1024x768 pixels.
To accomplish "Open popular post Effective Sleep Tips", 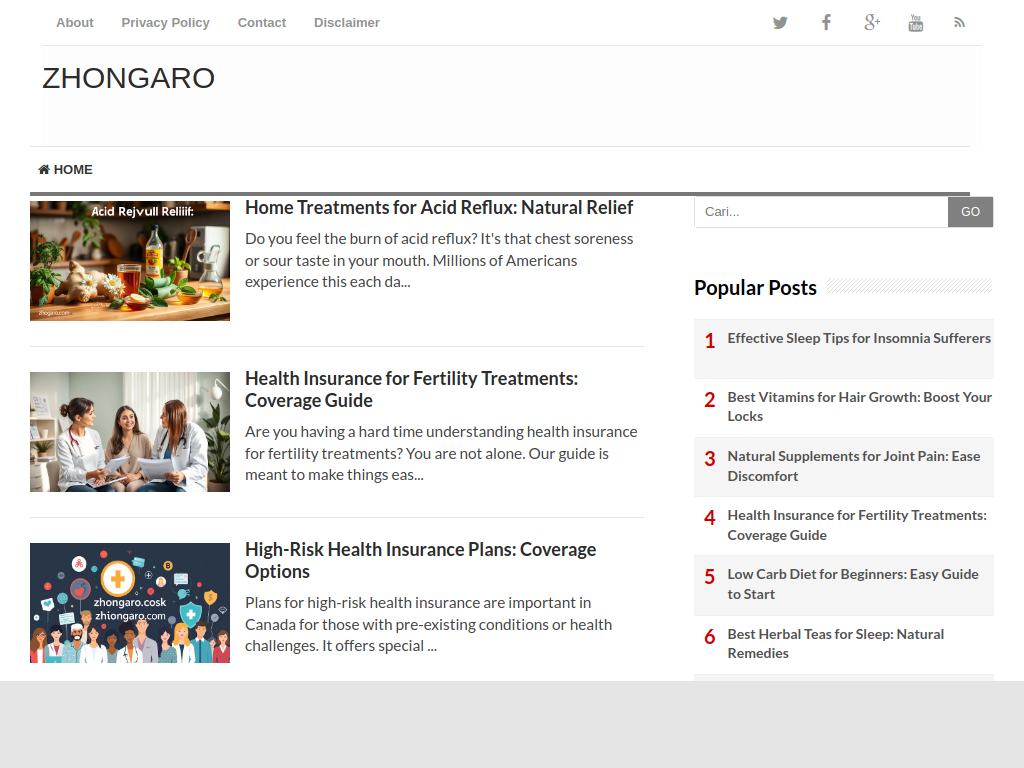I will [x=859, y=339].
